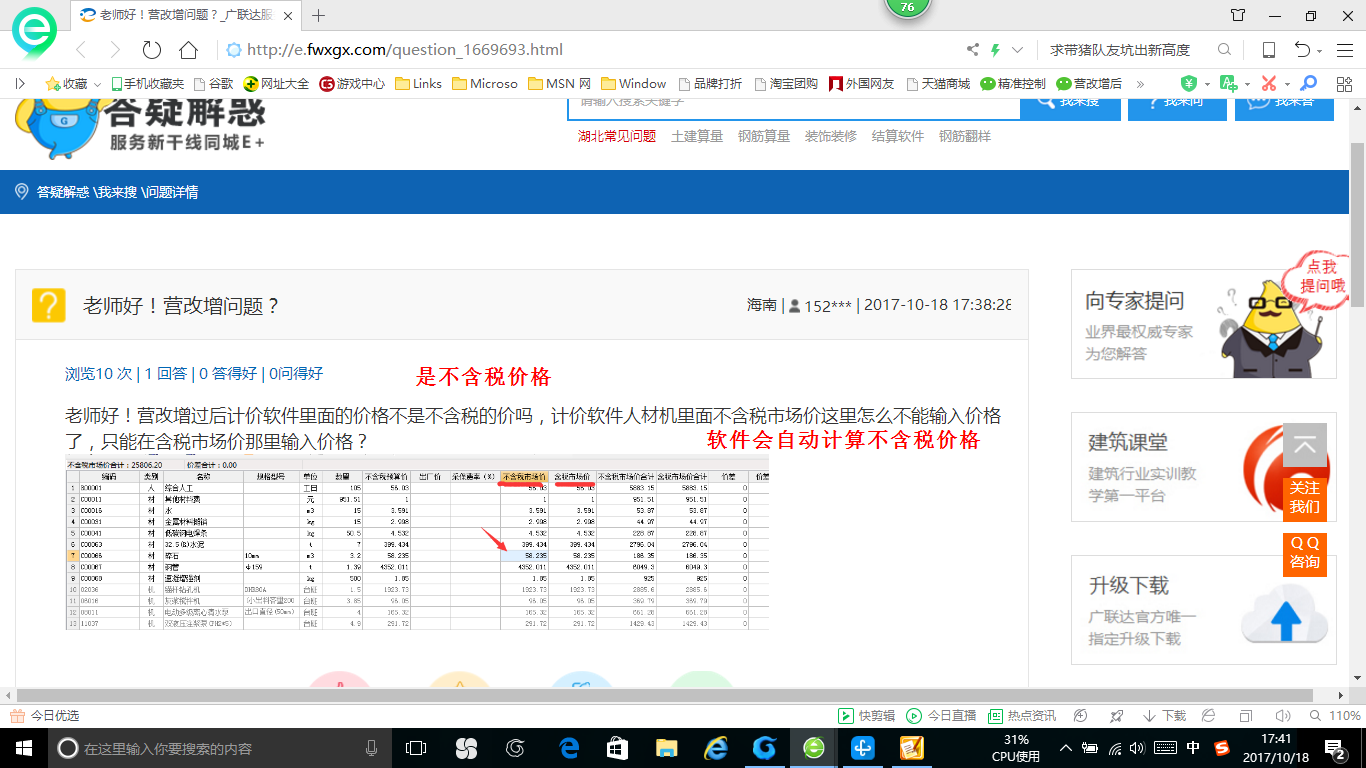The width and height of the screenshot is (1366, 768).
Task: Click the browser back arrow
Action: coord(81,50)
